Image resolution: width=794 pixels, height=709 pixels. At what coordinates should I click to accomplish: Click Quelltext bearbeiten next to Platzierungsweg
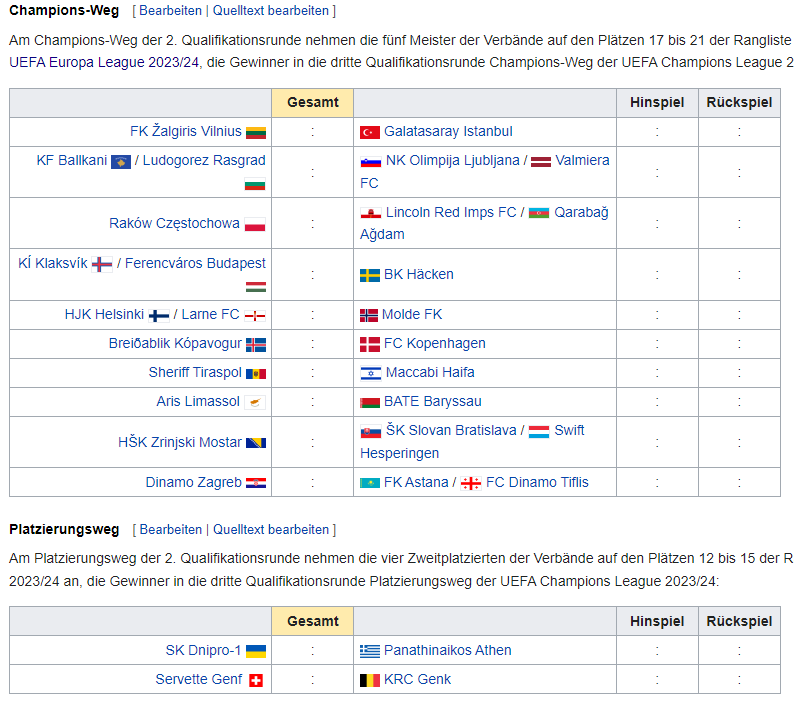click(271, 530)
